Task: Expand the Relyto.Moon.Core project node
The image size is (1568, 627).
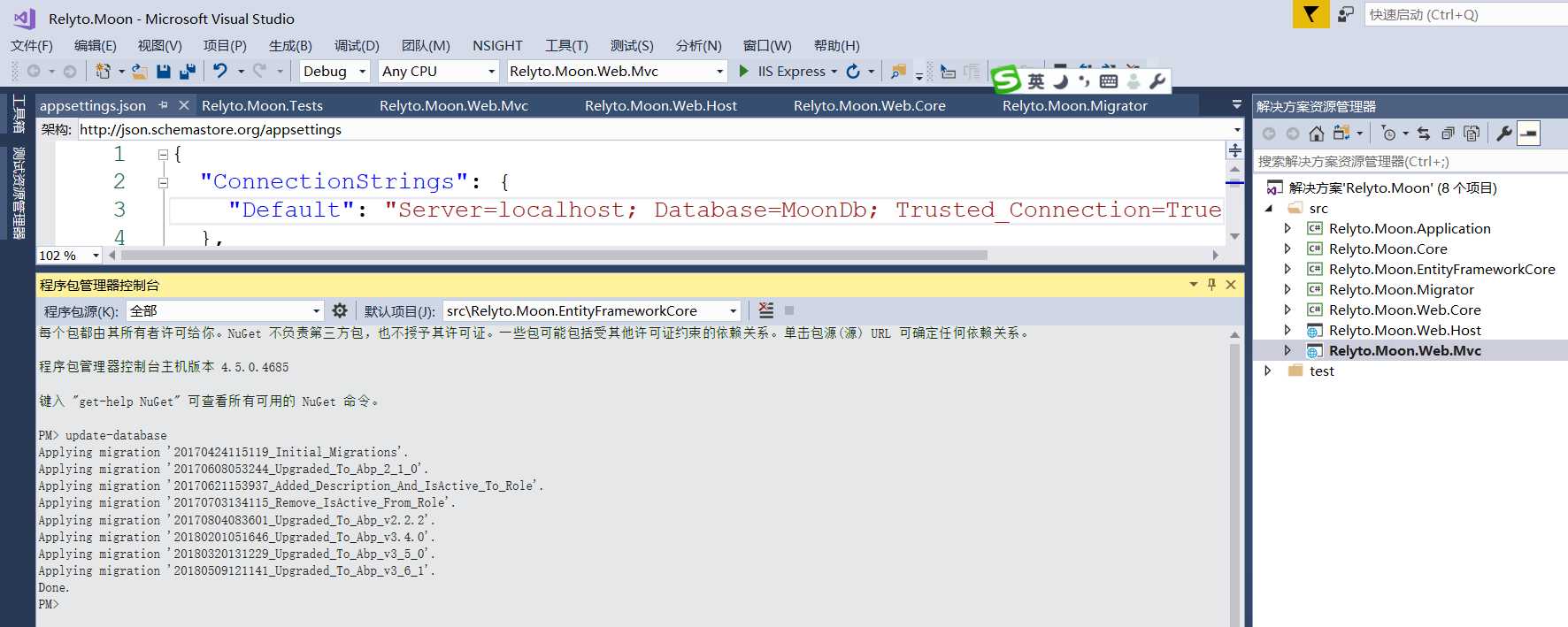Action: 1287,249
